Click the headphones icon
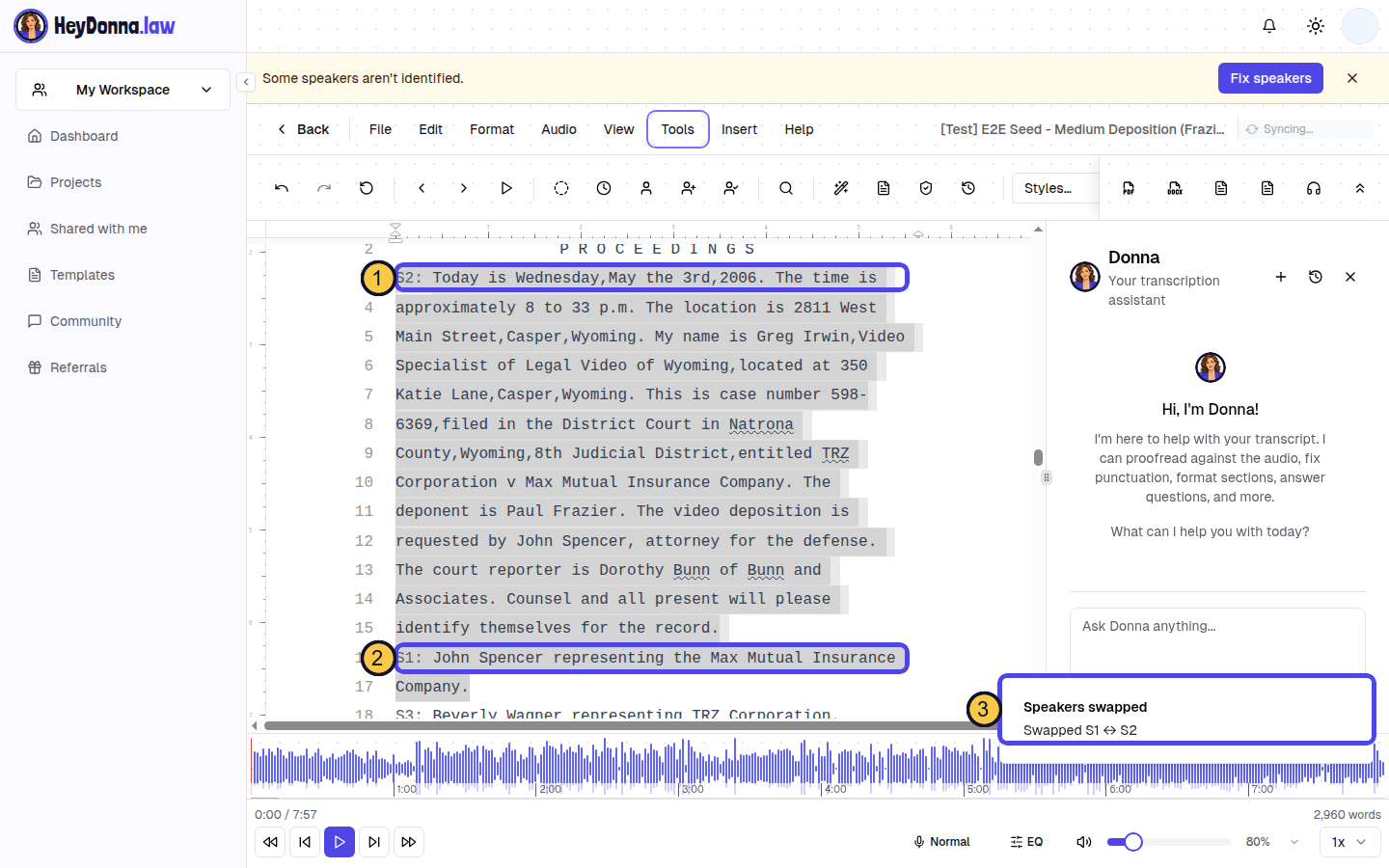The width and height of the screenshot is (1389, 868). pyautogui.click(x=1314, y=188)
